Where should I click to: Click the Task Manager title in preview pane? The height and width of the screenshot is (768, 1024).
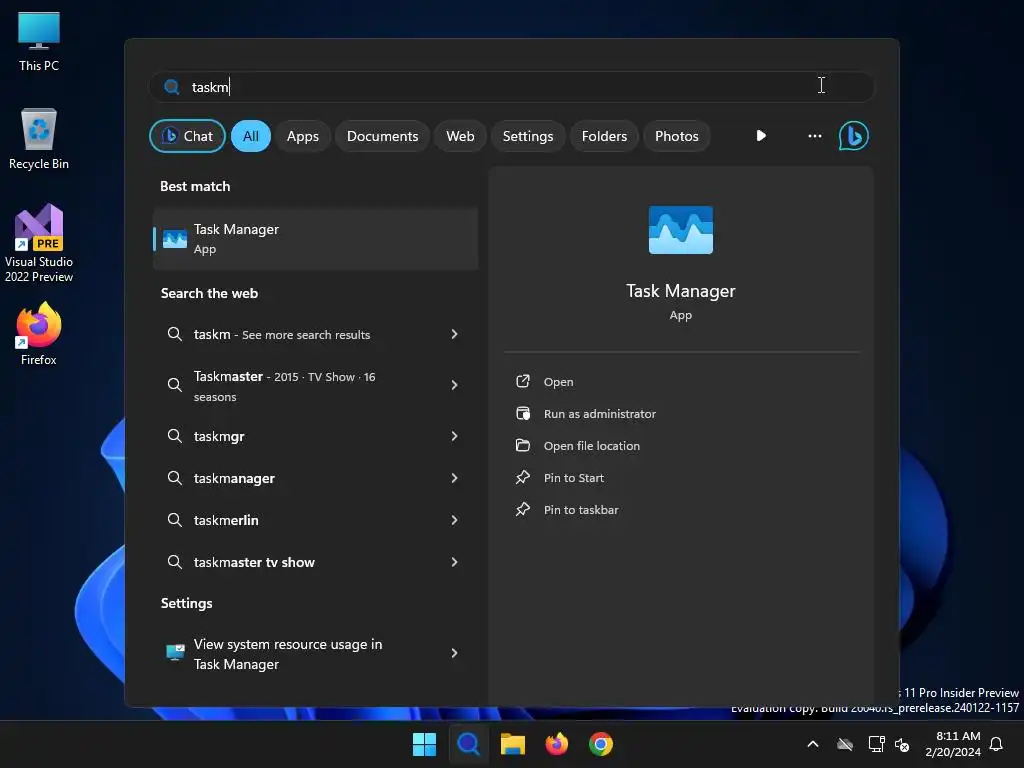pyautogui.click(x=680, y=291)
